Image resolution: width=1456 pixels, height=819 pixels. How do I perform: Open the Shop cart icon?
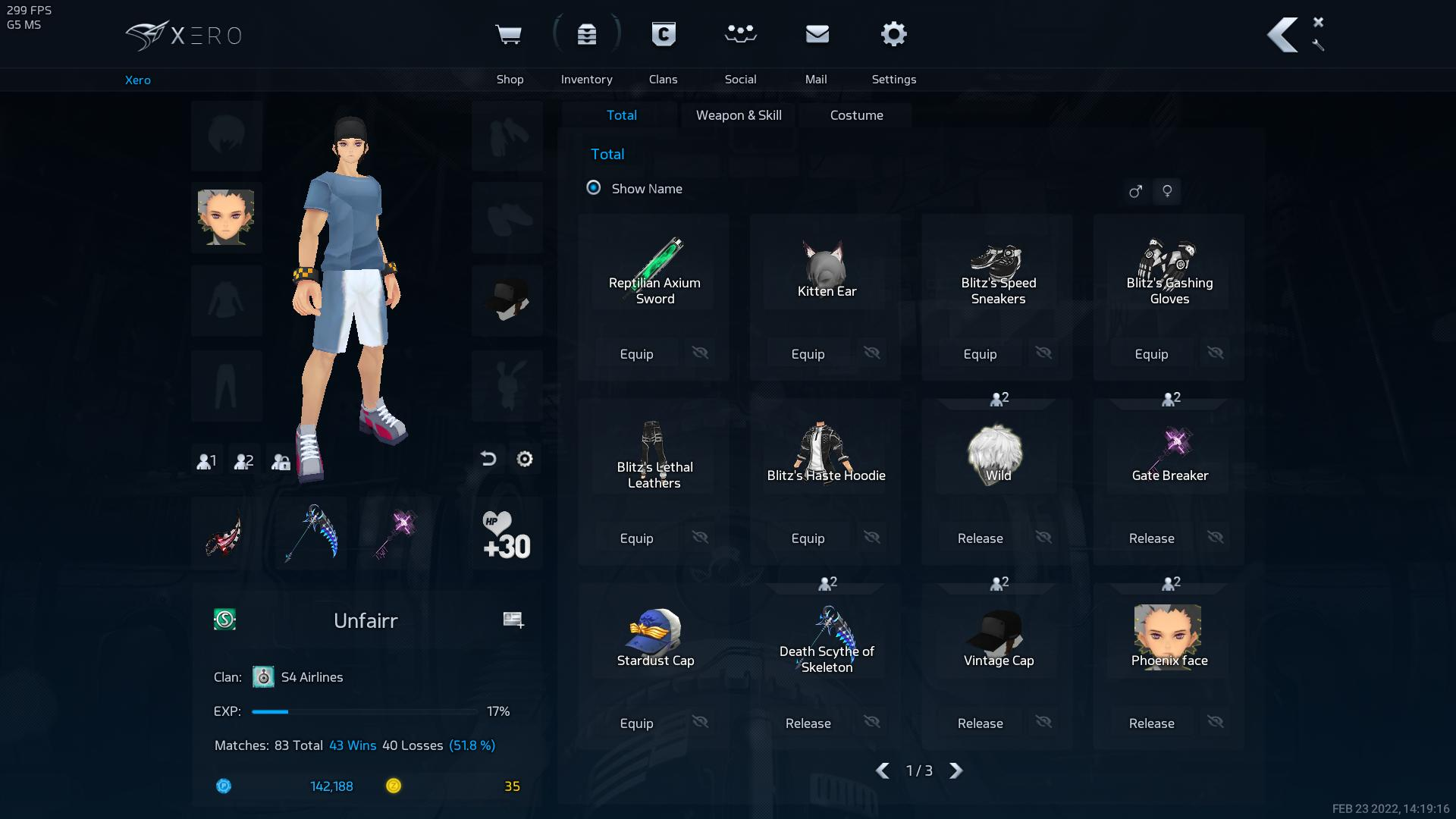click(x=508, y=35)
